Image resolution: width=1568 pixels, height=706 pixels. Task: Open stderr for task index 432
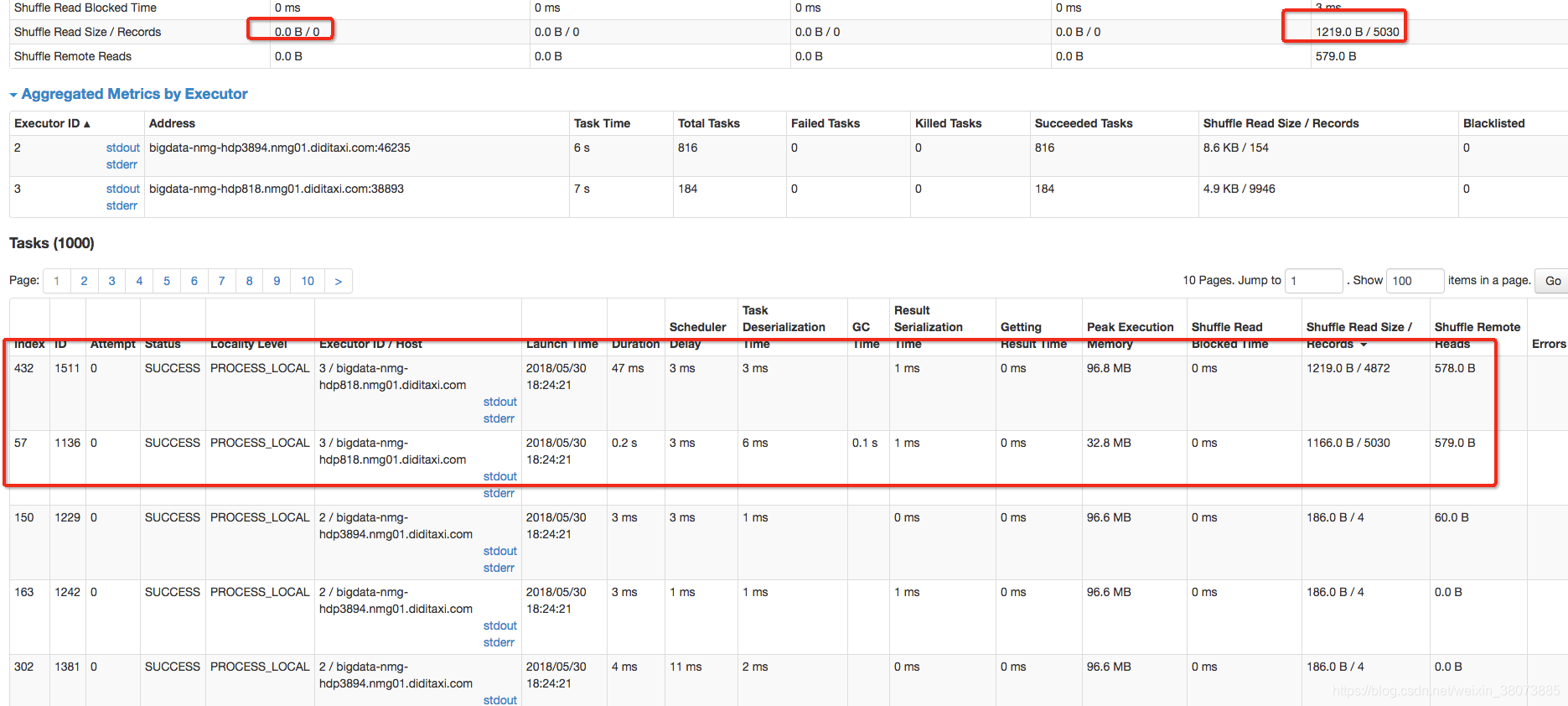click(x=499, y=418)
